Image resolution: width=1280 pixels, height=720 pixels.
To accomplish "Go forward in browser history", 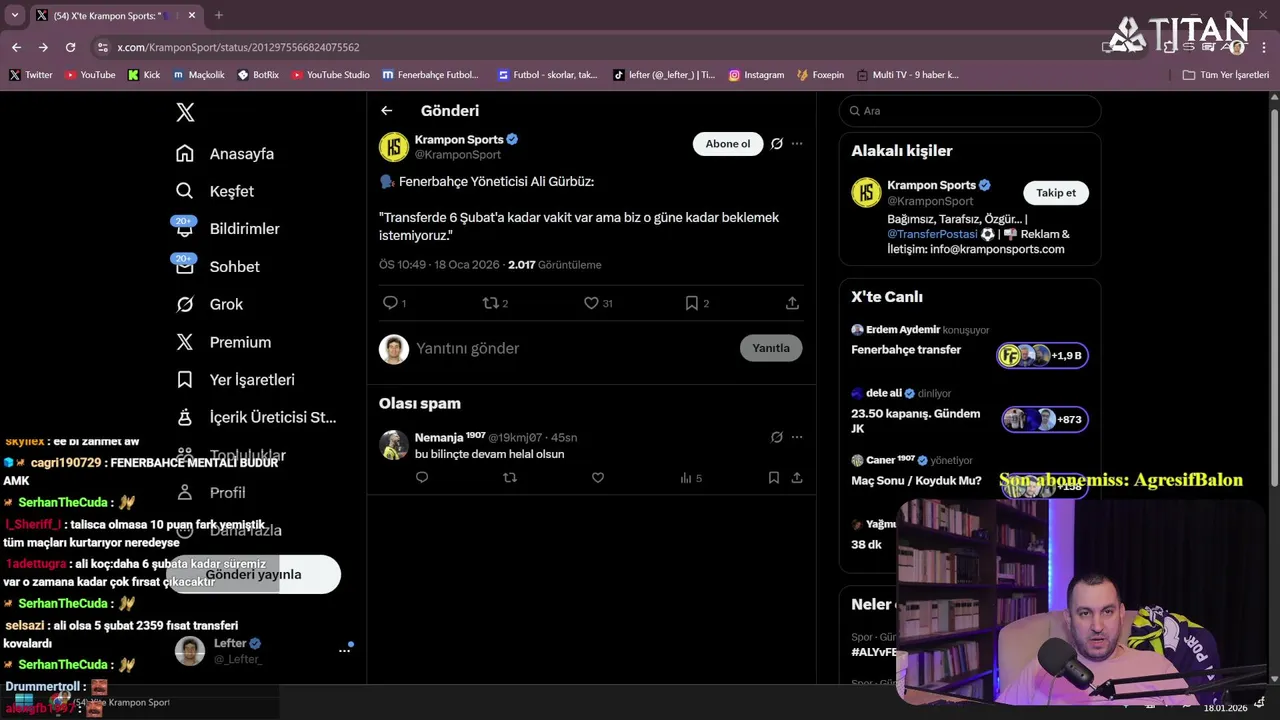I will point(43,47).
